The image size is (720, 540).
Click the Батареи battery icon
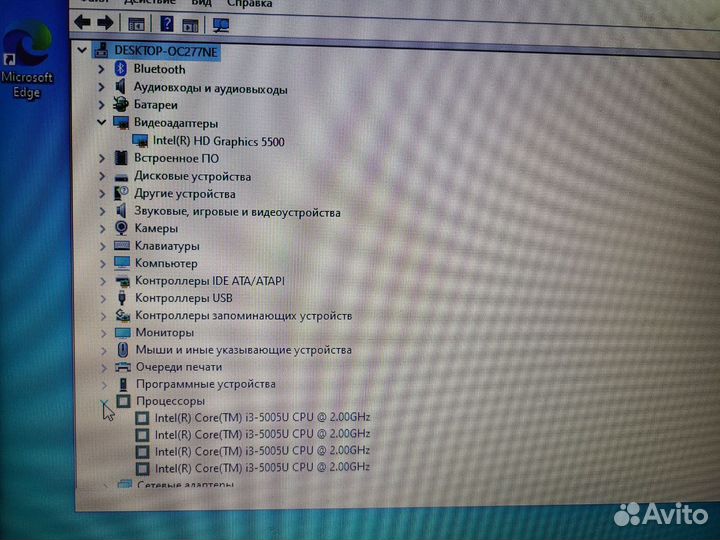(121, 104)
